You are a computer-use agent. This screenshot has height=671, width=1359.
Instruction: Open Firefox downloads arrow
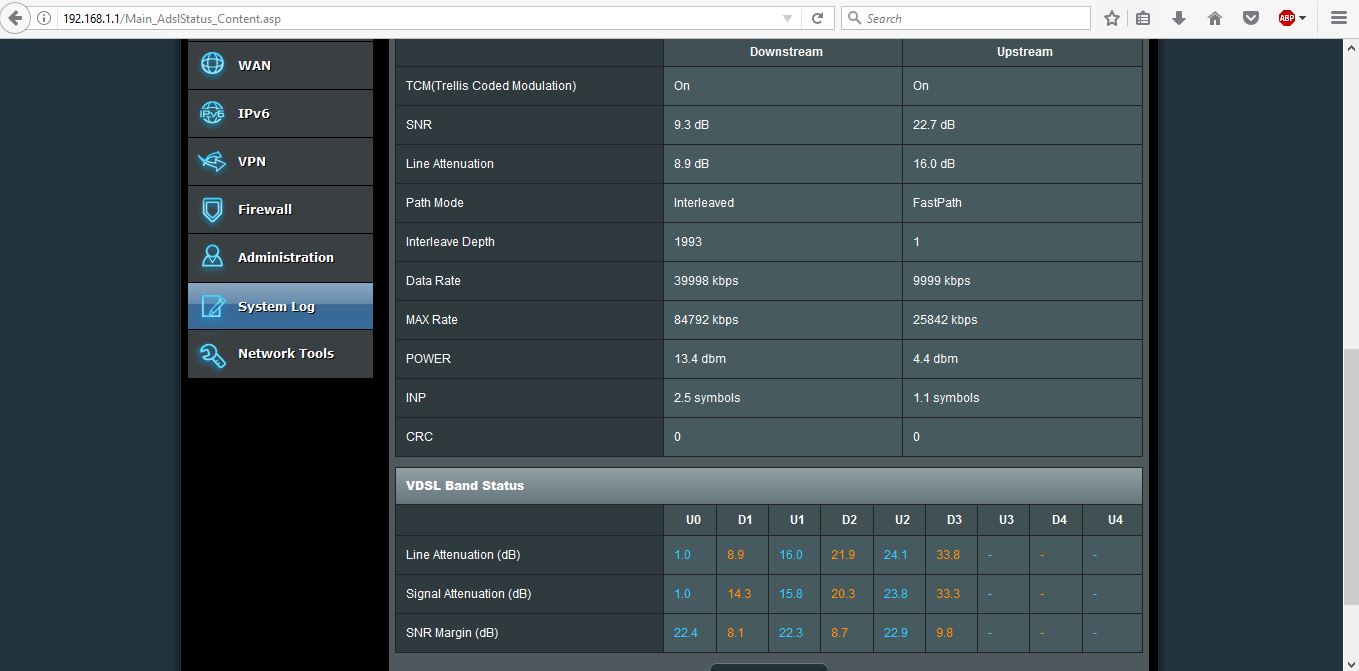pos(1179,18)
